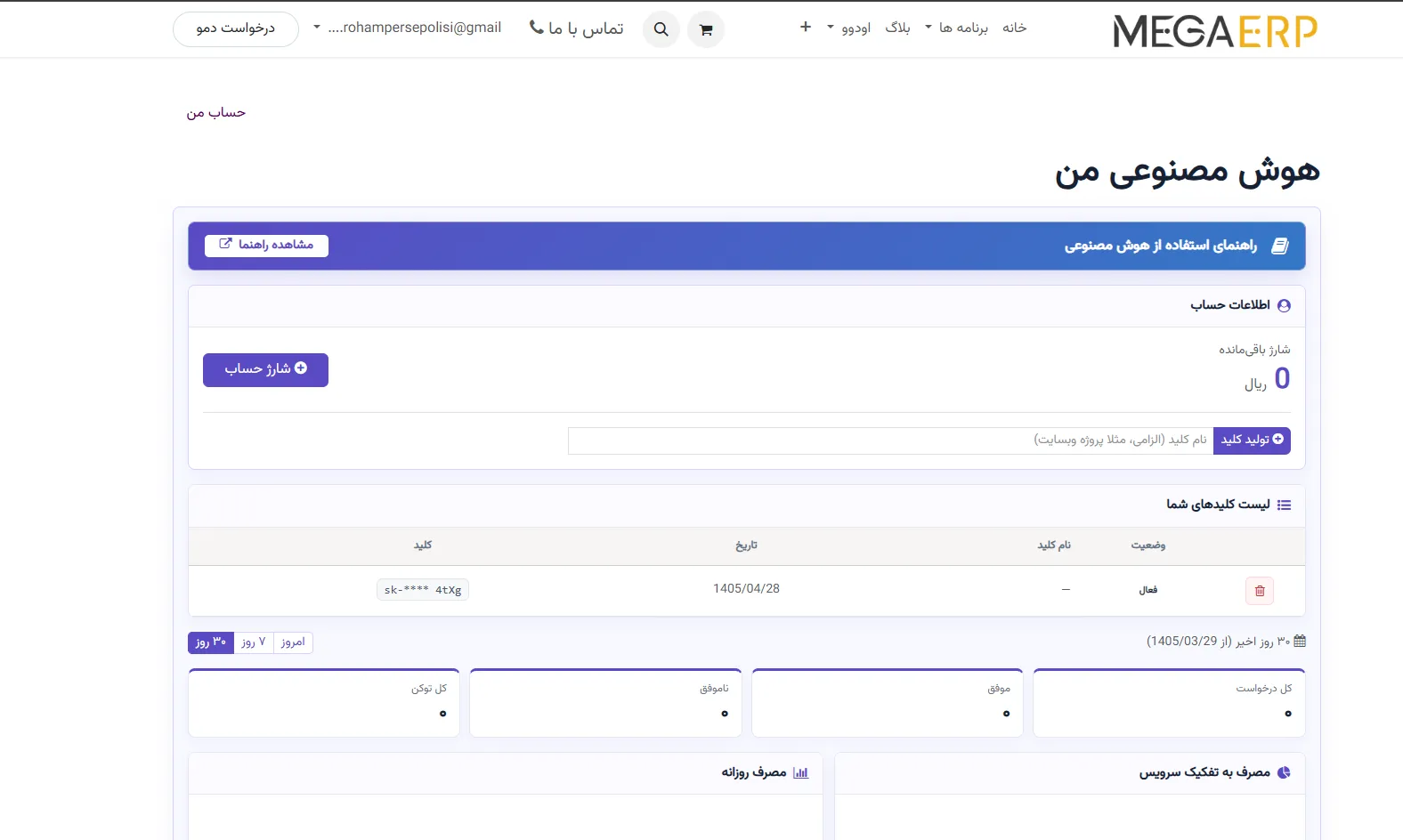Select the امروز period tab

[x=293, y=642]
